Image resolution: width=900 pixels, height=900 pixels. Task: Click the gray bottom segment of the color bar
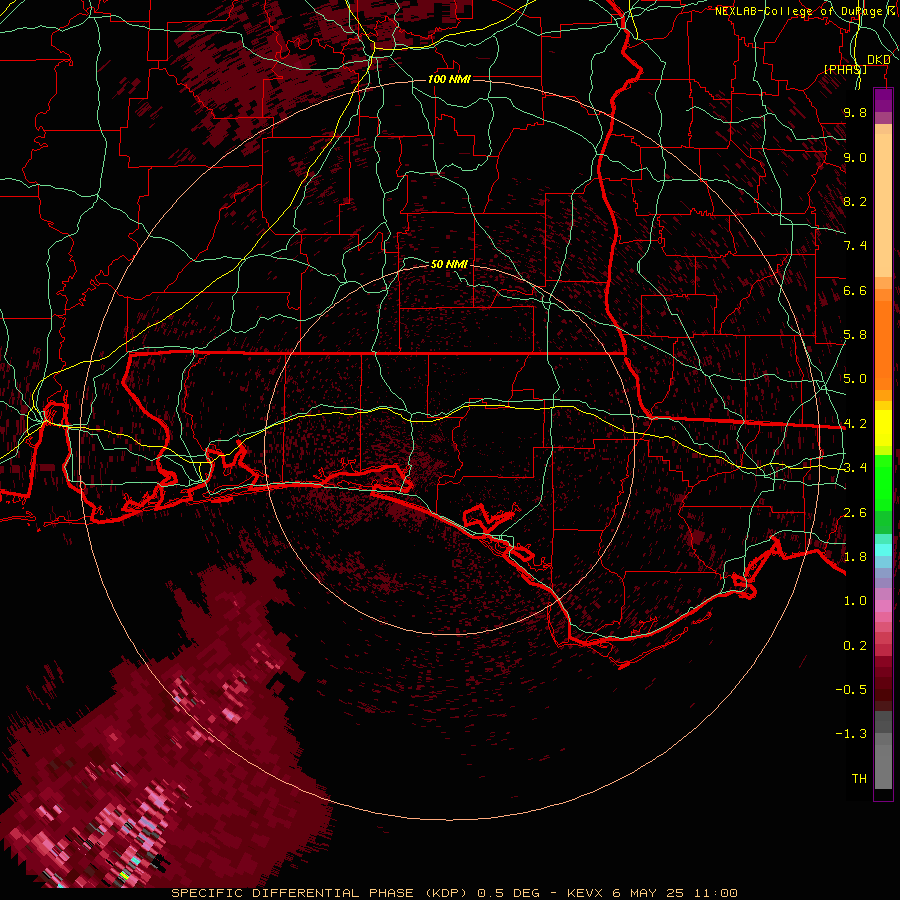coord(883,761)
